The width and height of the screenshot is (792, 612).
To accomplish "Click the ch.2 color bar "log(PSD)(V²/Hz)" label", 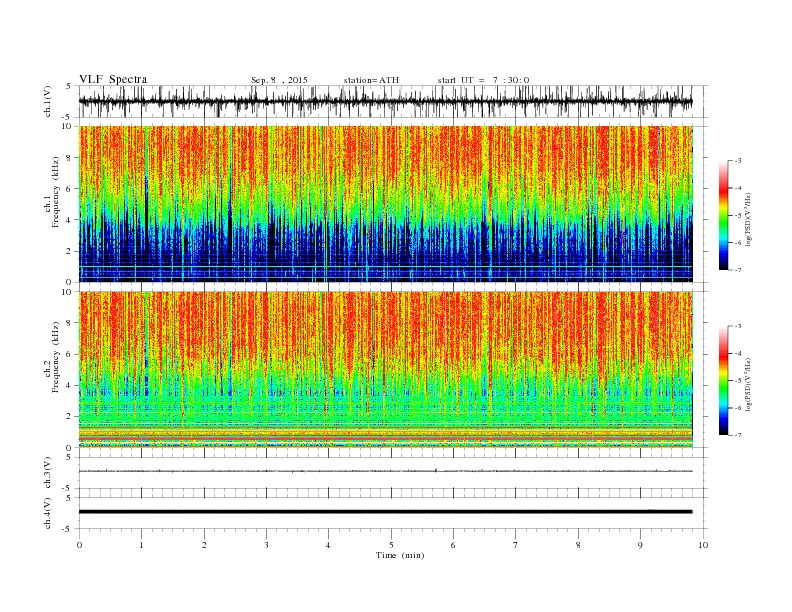I will [x=748, y=384].
